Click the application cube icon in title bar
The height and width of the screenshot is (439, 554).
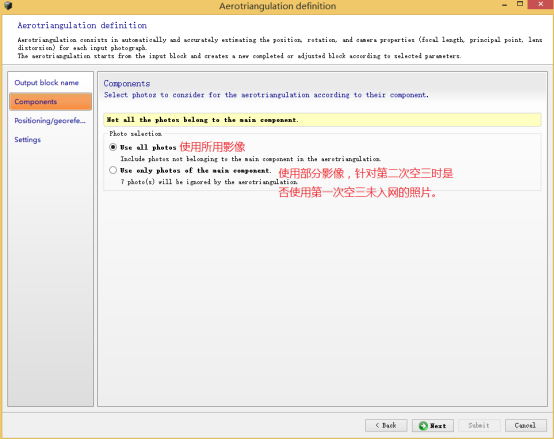(x=8, y=5)
